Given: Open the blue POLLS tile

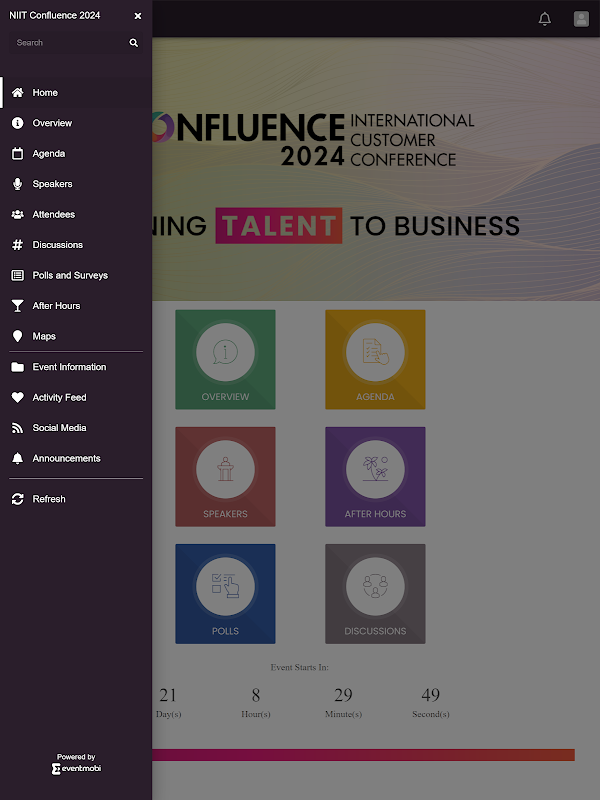Looking at the screenshot, I should pyautogui.click(x=226, y=594).
